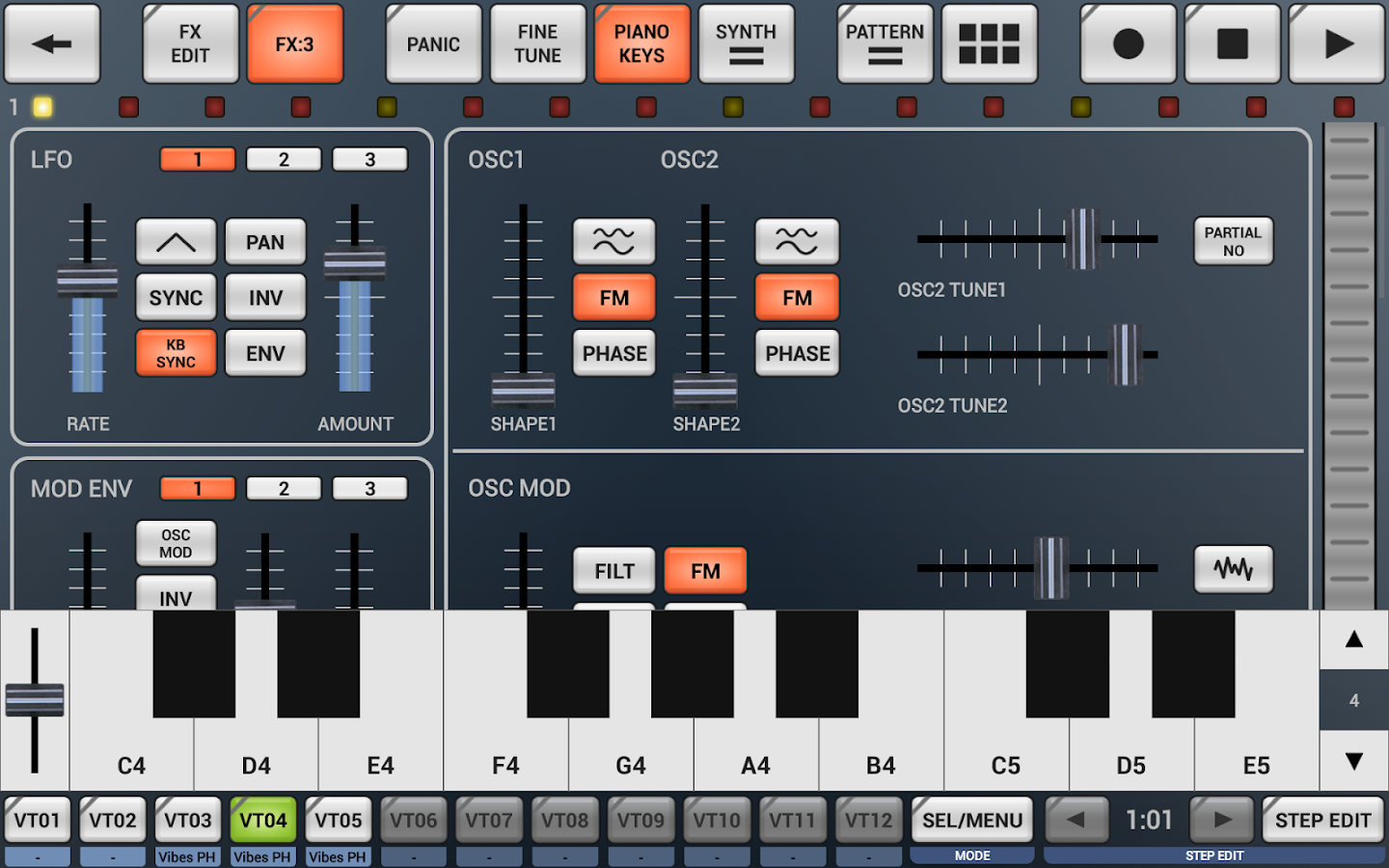Start recording with the record button

click(x=1128, y=44)
